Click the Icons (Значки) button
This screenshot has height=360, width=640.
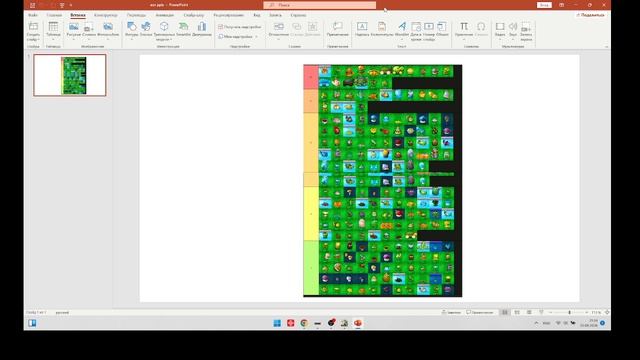tap(146, 29)
